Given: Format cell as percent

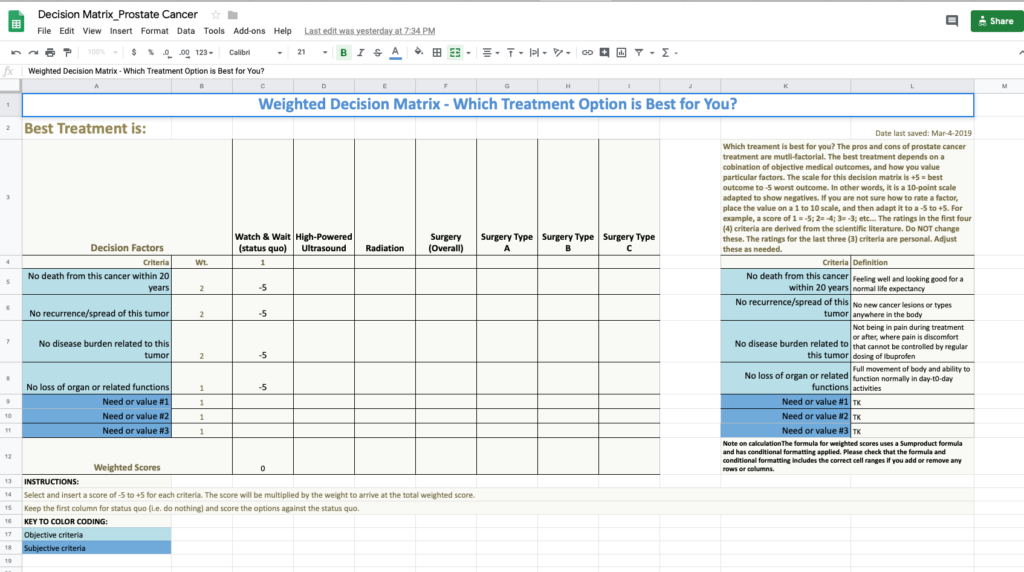Looking at the screenshot, I should pyautogui.click(x=151, y=53).
